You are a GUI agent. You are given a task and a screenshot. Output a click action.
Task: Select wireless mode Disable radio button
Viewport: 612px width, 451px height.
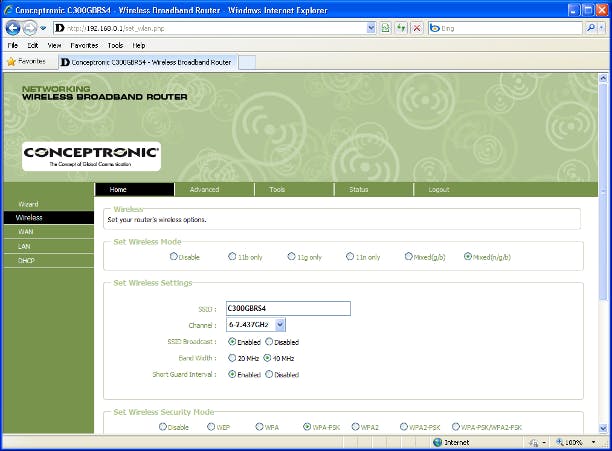click(174, 256)
